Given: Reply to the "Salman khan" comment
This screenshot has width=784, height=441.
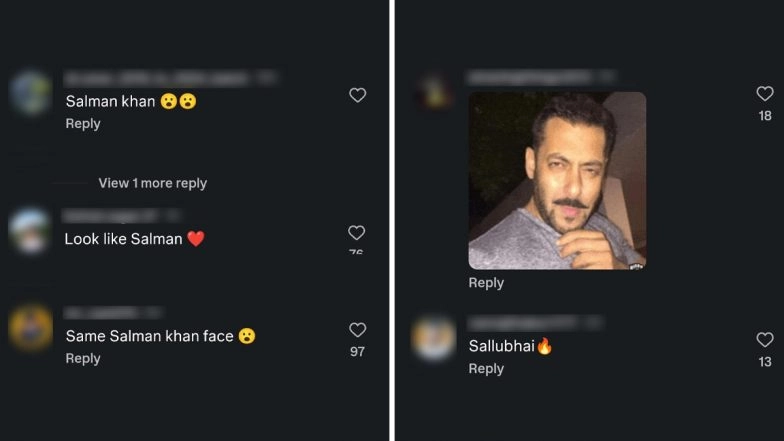Looking at the screenshot, I should [x=83, y=124].
